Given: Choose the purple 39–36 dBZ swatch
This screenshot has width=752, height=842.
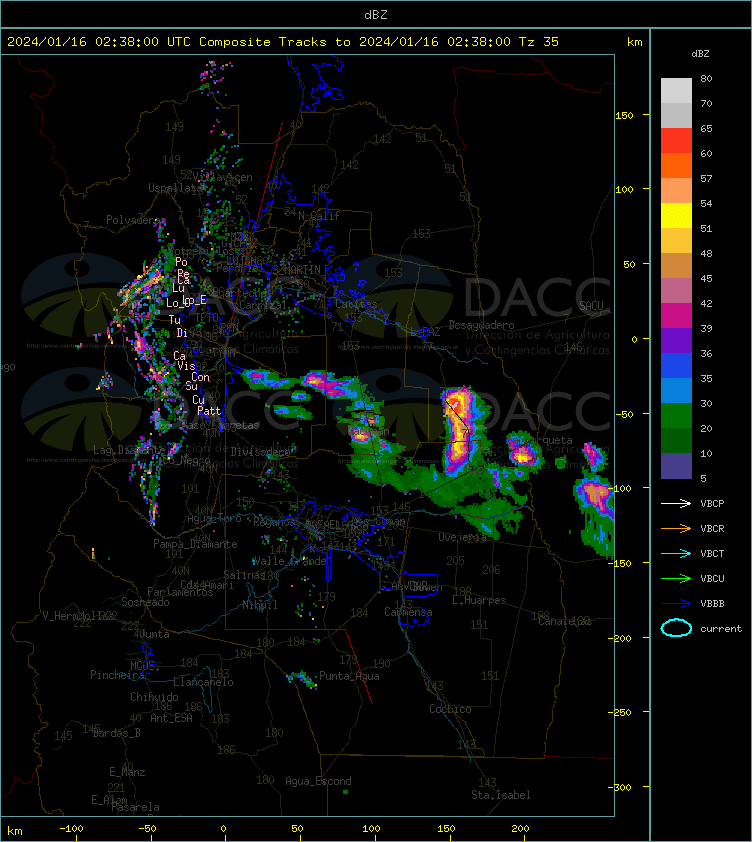Looking at the screenshot, I should click(x=676, y=340).
